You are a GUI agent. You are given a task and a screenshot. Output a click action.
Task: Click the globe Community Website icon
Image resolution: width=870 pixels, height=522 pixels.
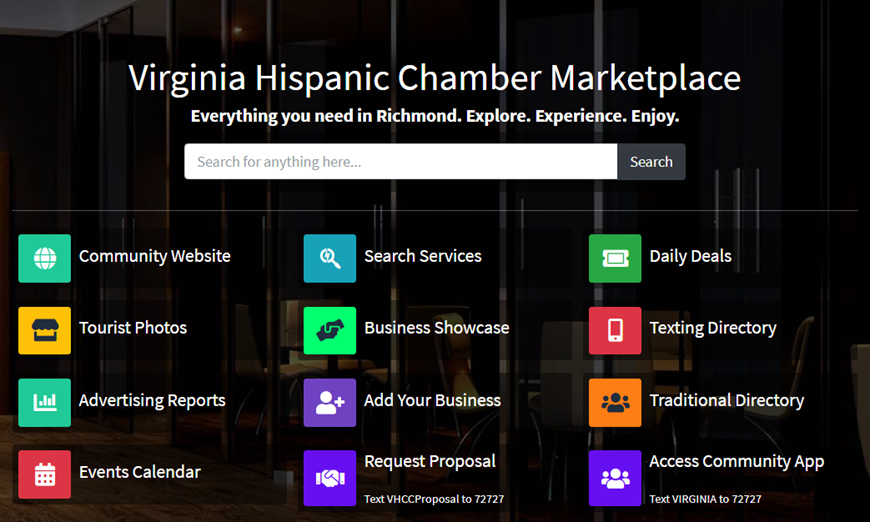pos(44,259)
